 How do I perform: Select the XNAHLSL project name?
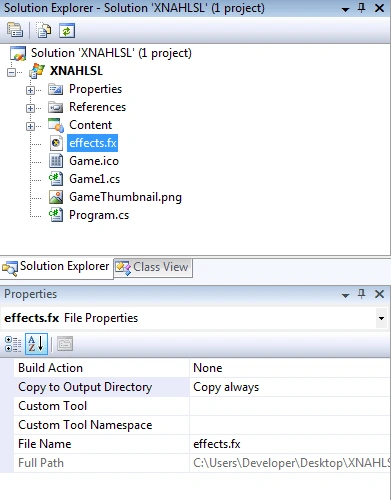76,71
